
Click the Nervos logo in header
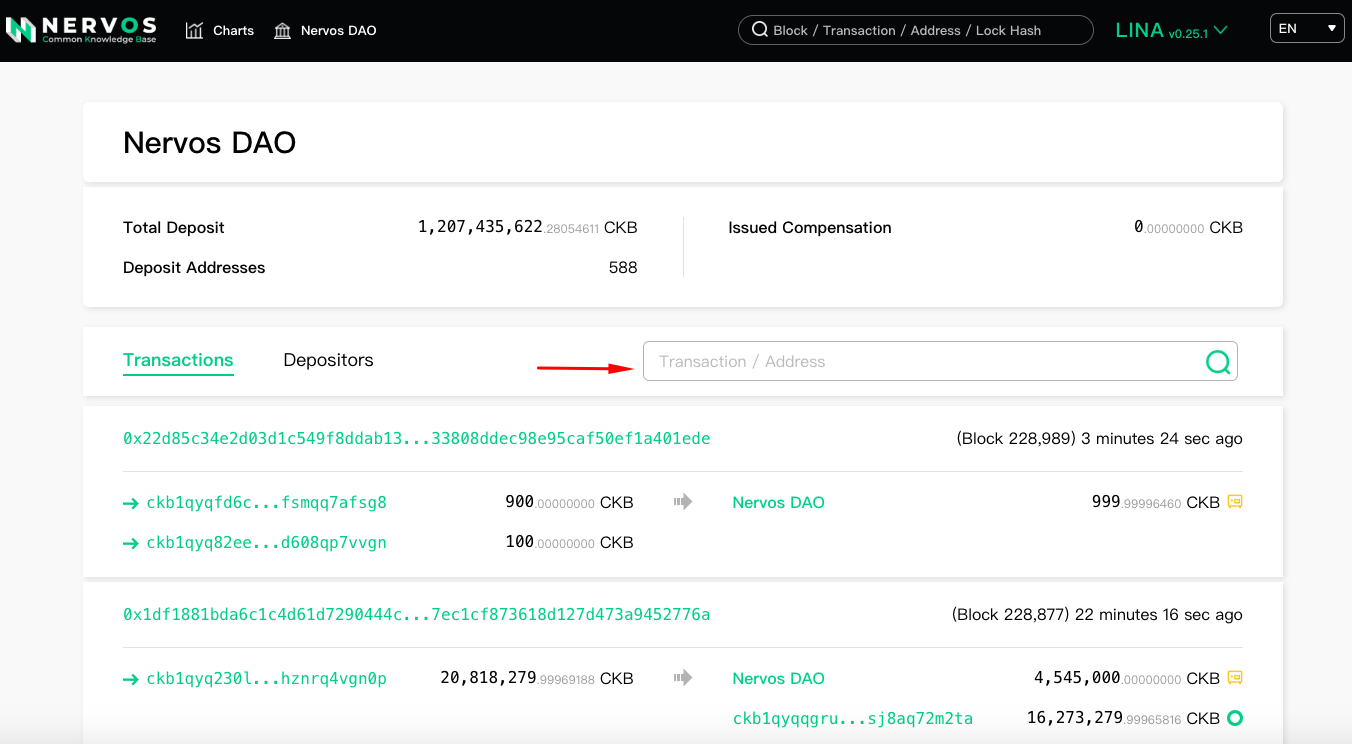pyautogui.click(x=81, y=30)
